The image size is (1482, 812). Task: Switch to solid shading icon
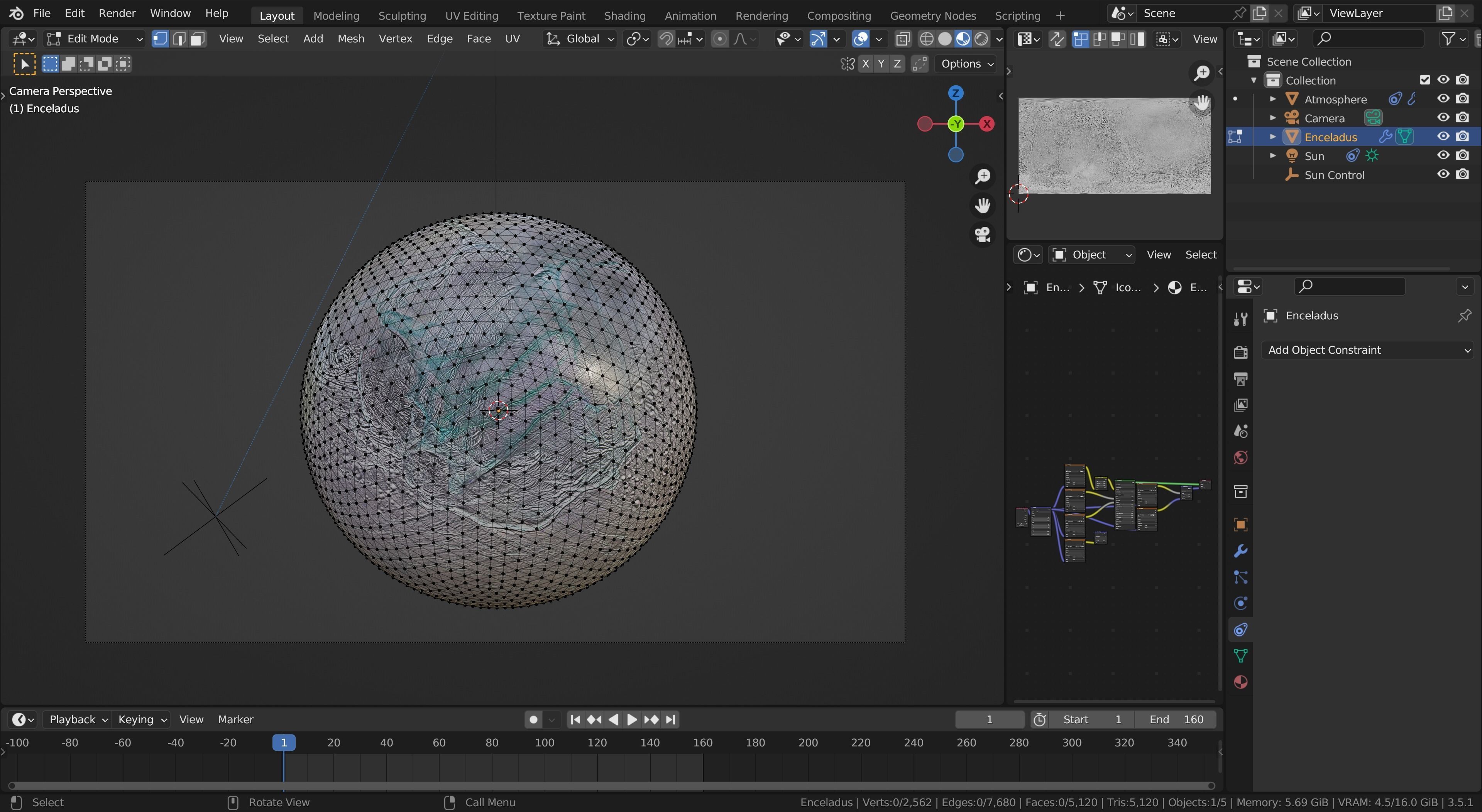click(945, 39)
